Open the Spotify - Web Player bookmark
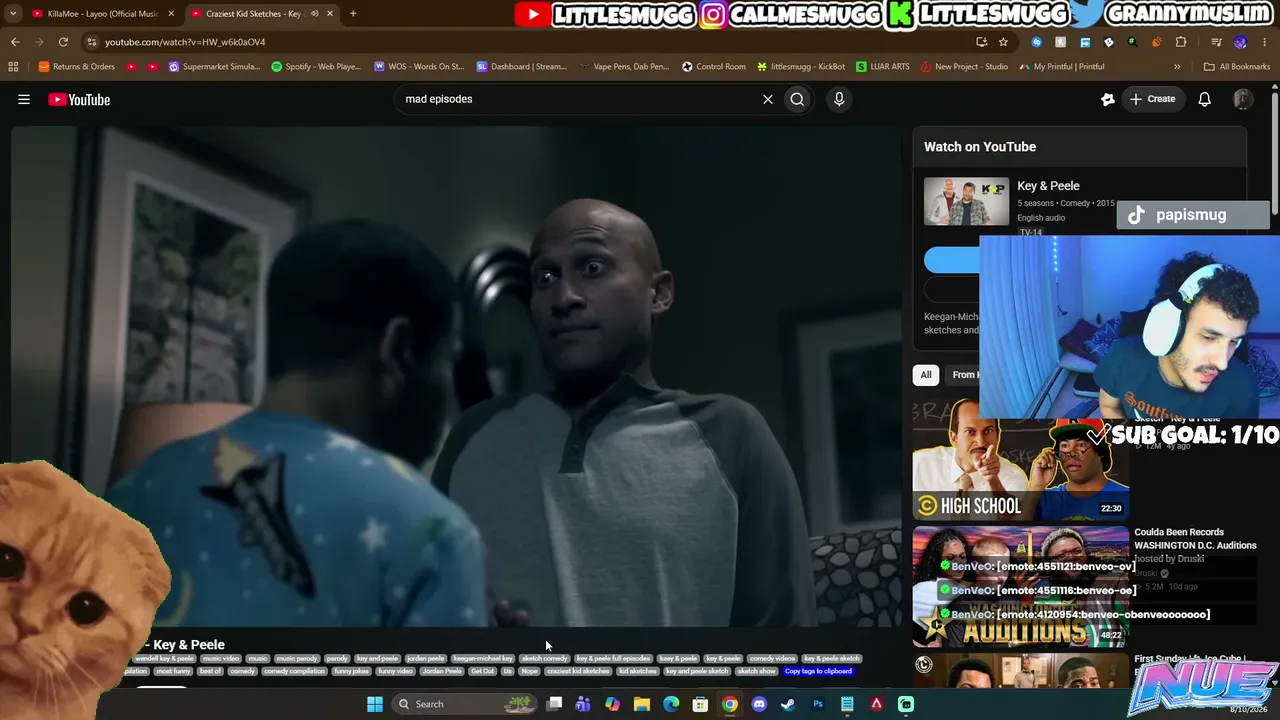The width and height of the screenshot is (1280, 720). pyautogui.click(x=316, y=67)
